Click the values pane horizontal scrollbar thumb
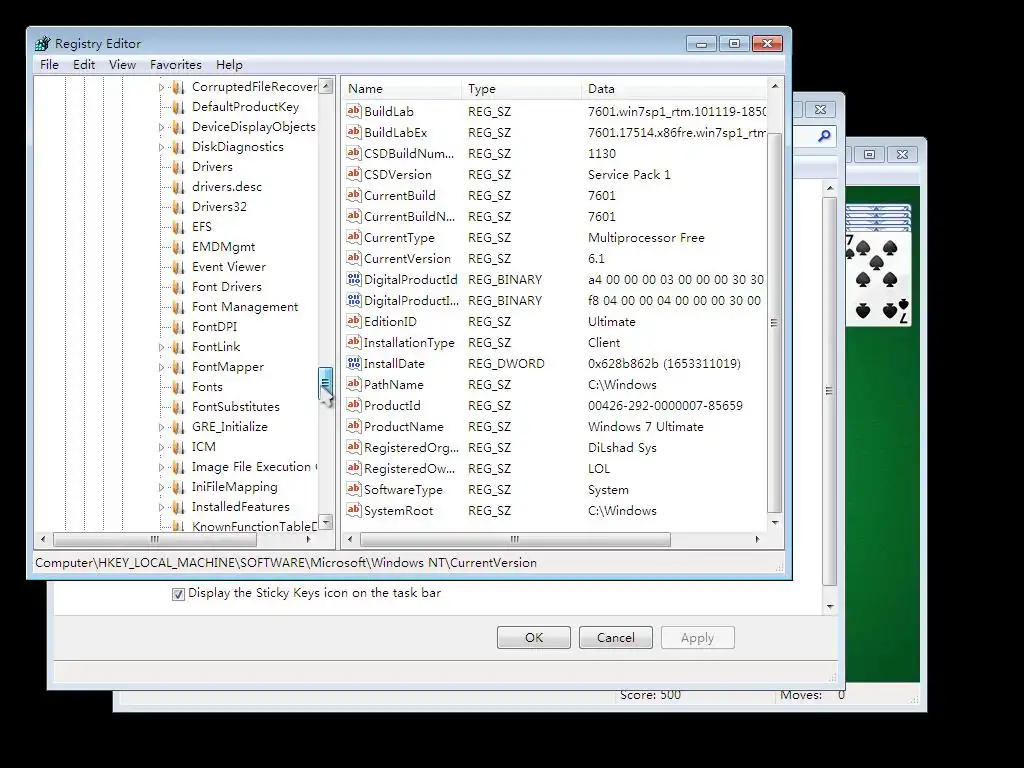The width and height of the screenshot is (1024, 768). point(515,539)
